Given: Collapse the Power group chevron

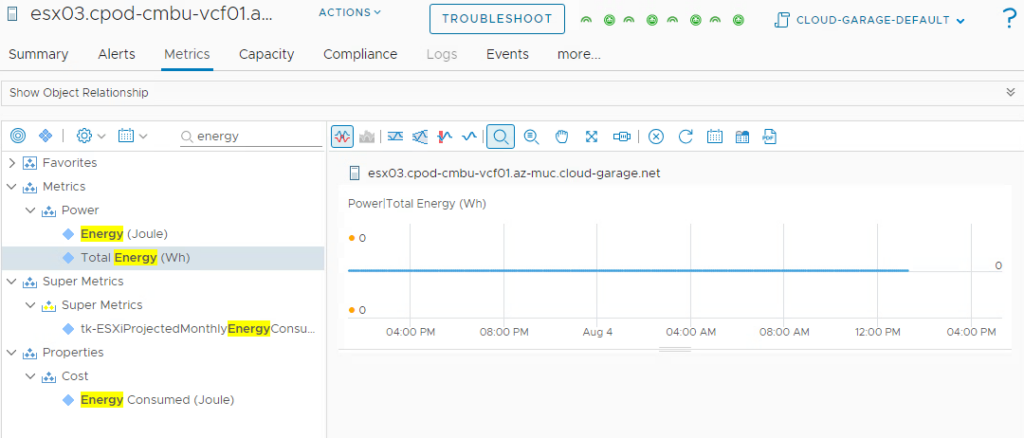Looking at the screenshot, I should (x=31, y=210).
